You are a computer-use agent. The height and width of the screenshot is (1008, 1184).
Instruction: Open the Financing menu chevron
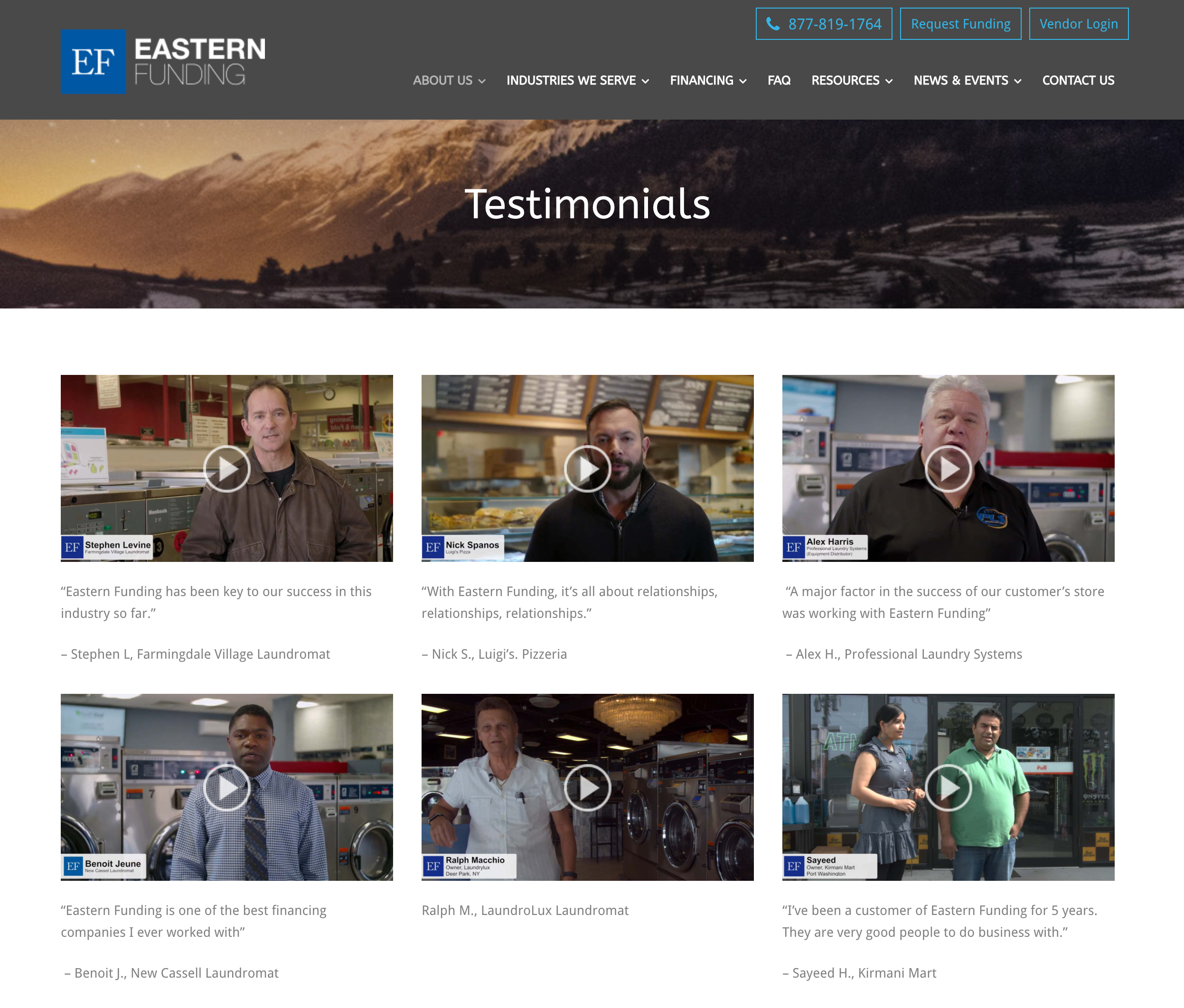pyautogui.click(x=743, y=82)
